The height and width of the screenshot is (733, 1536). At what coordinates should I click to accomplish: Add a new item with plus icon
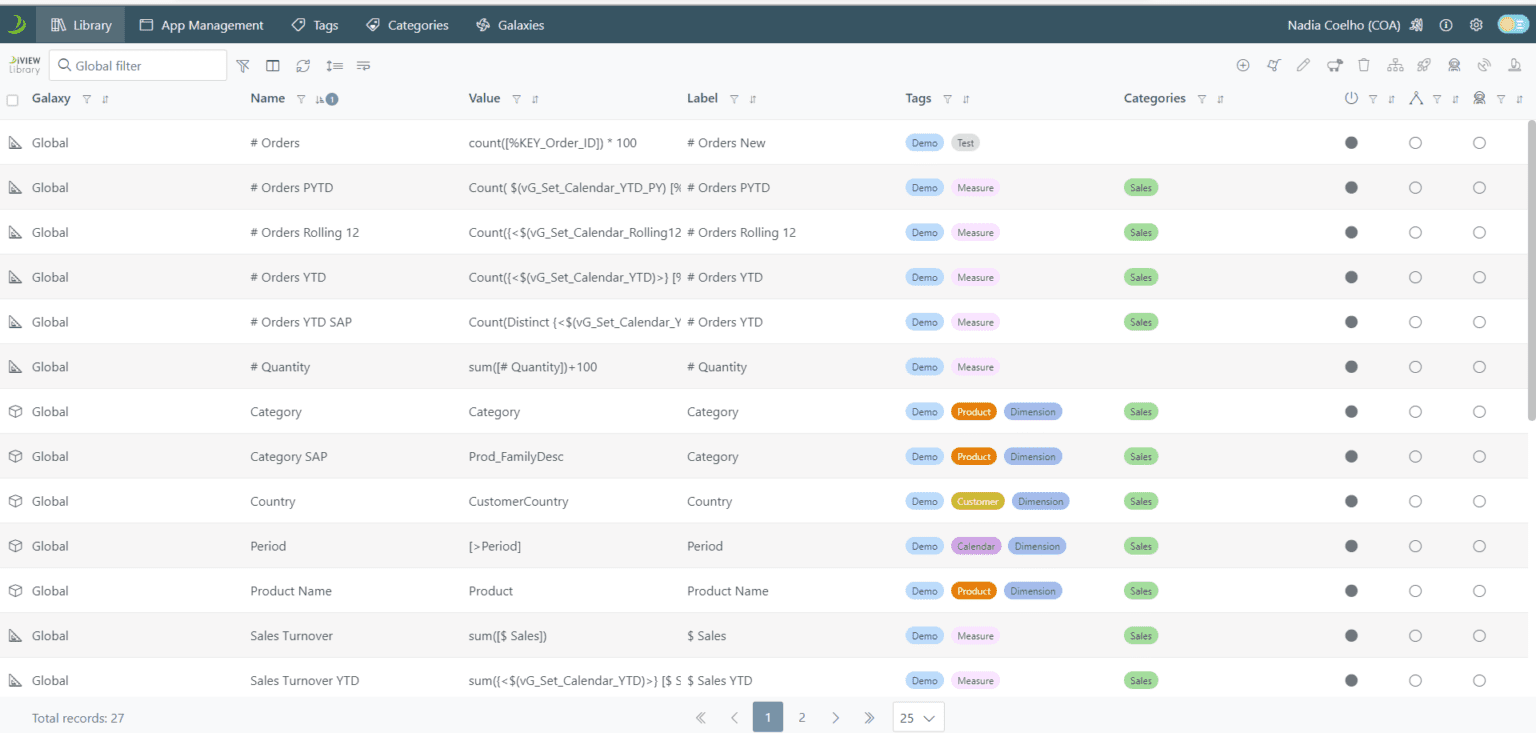(1243, 66)
